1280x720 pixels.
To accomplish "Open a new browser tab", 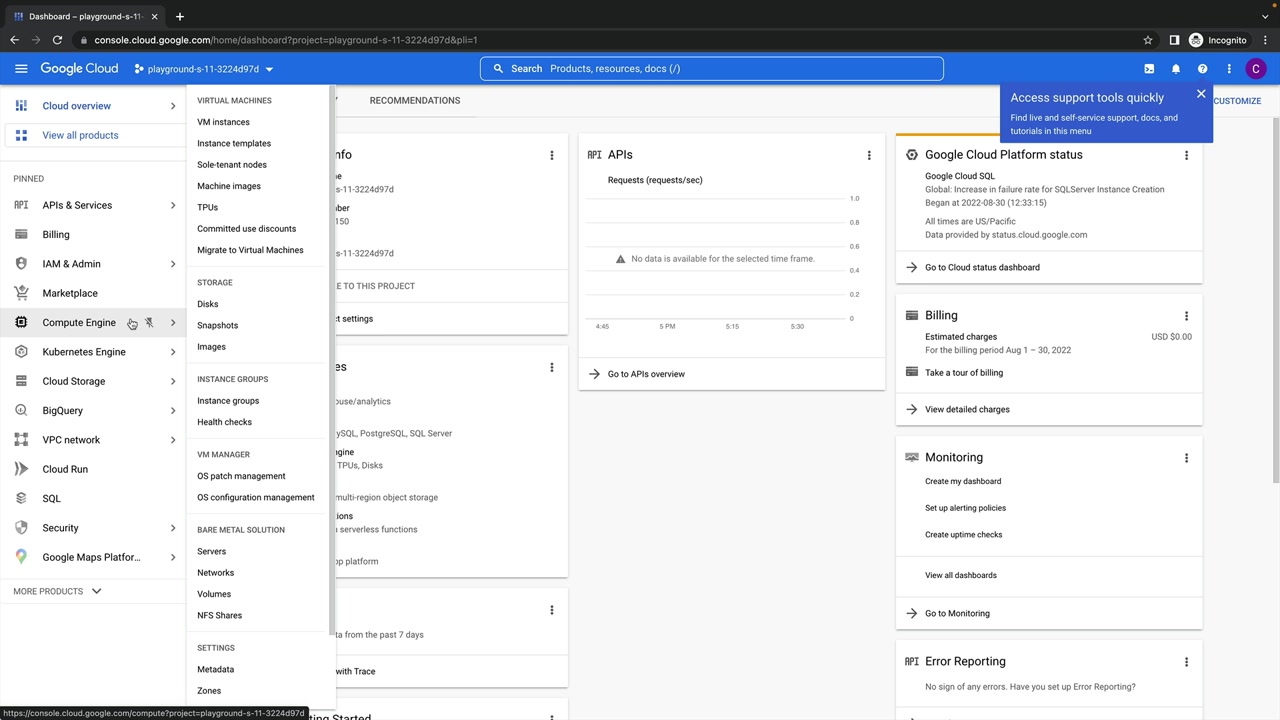I will 180,16.
